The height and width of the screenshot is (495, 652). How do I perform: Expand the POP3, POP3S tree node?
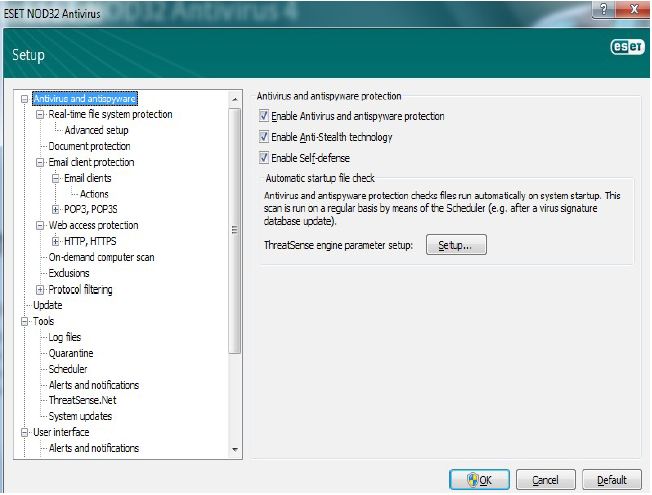56,210
